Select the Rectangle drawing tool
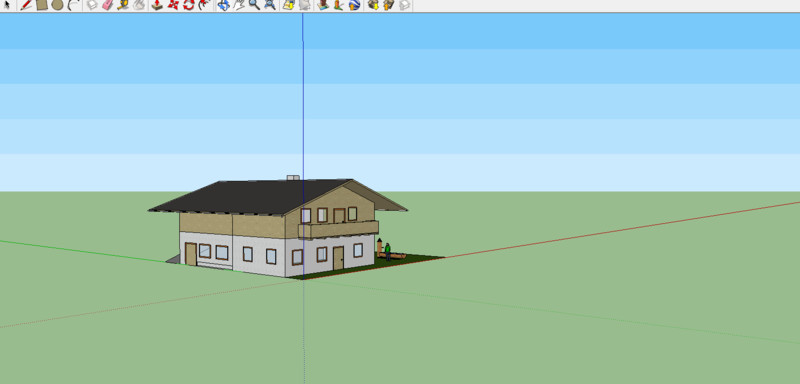This screenshot has width=800, height=384. click(x=42, y=5)
